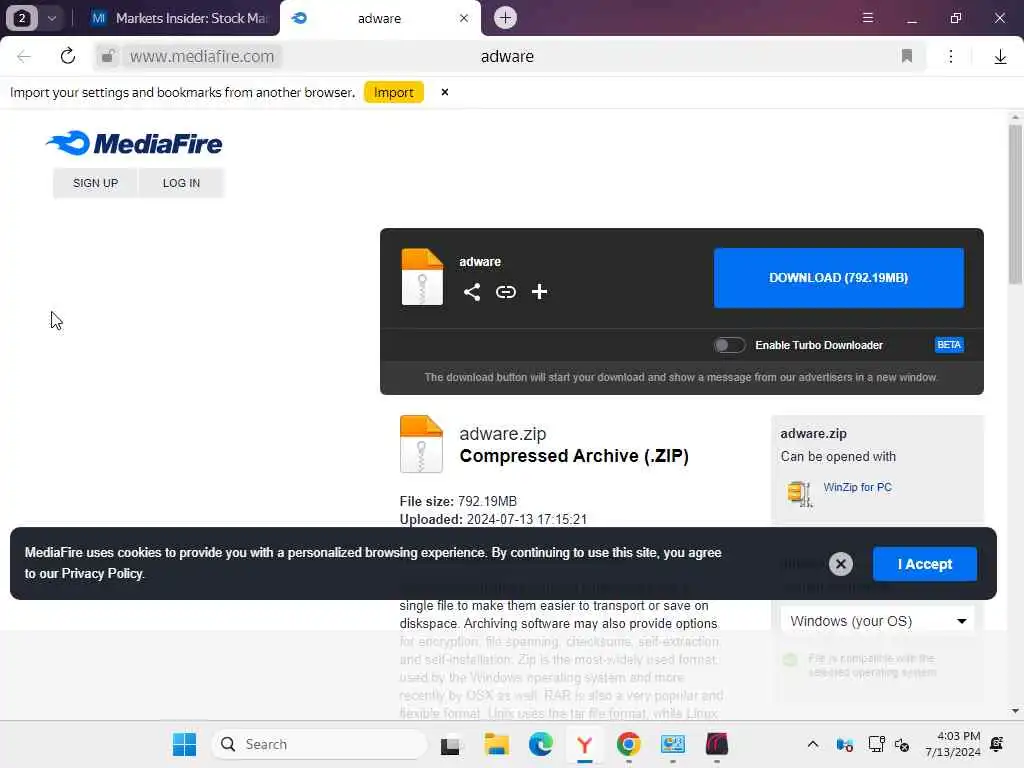The width and height of the screenshot is (1024, 768).
Task: Open Google Chrome from taskbar
Action: [x=628, y=744]
